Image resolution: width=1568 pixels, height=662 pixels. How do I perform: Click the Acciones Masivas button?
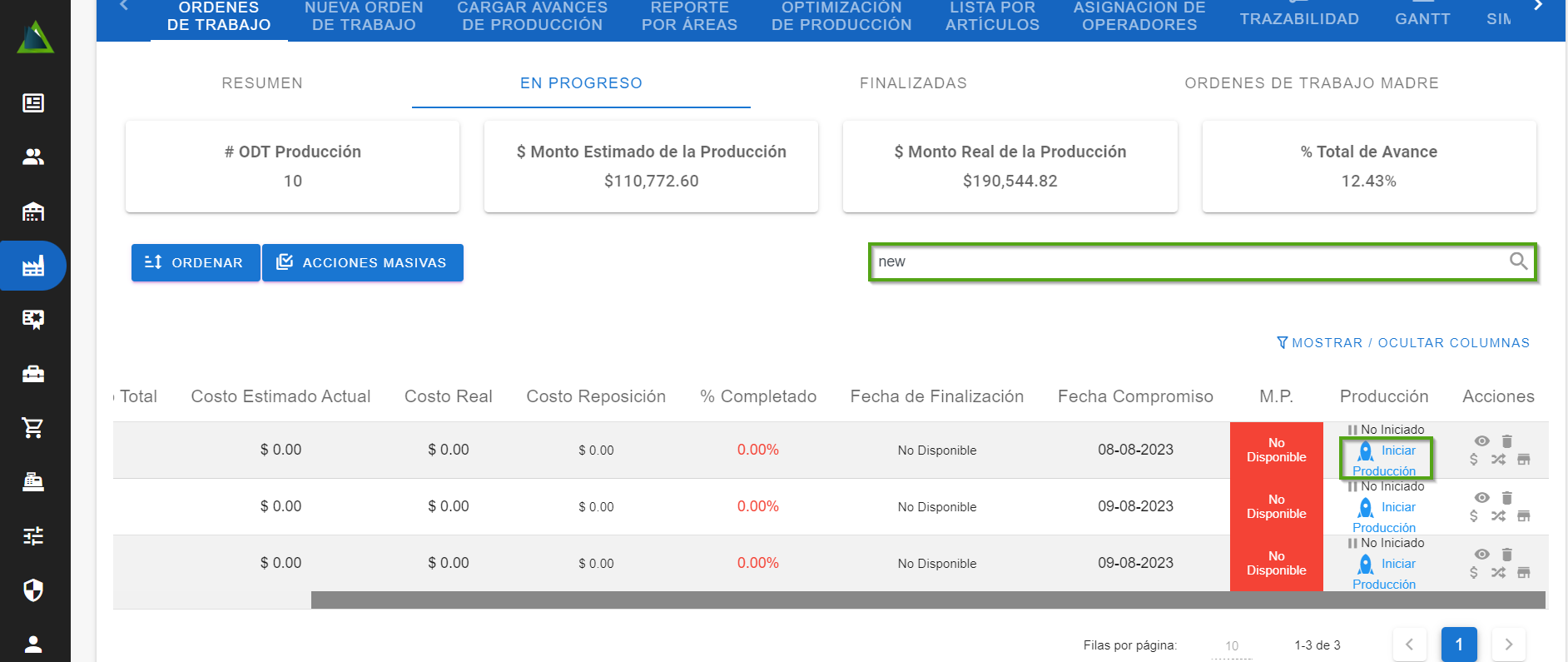(363, 263)
